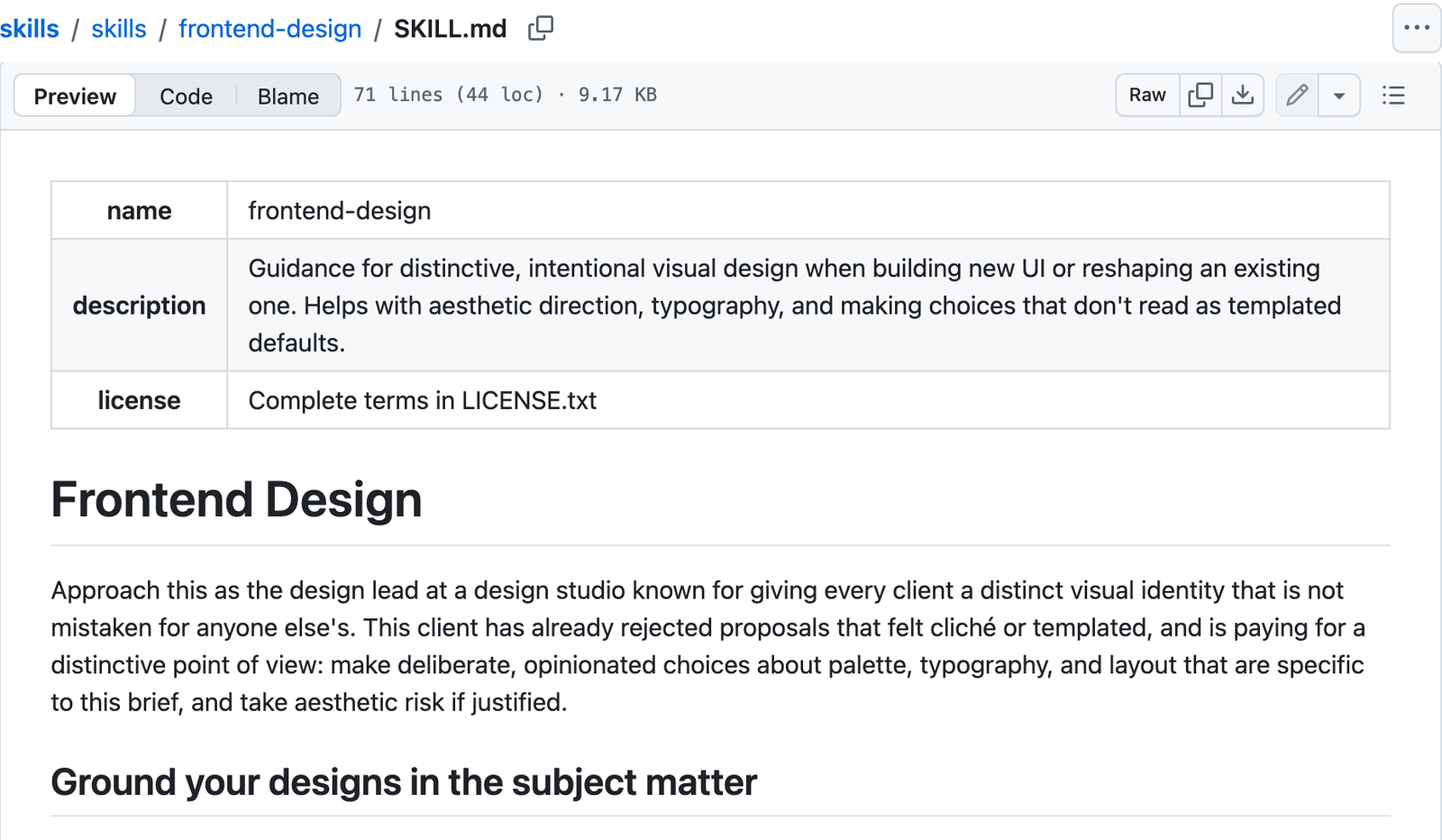Edit this file with pencil icon
This screenshot has width=1442, height=840.
click(x=1297, y=95)
